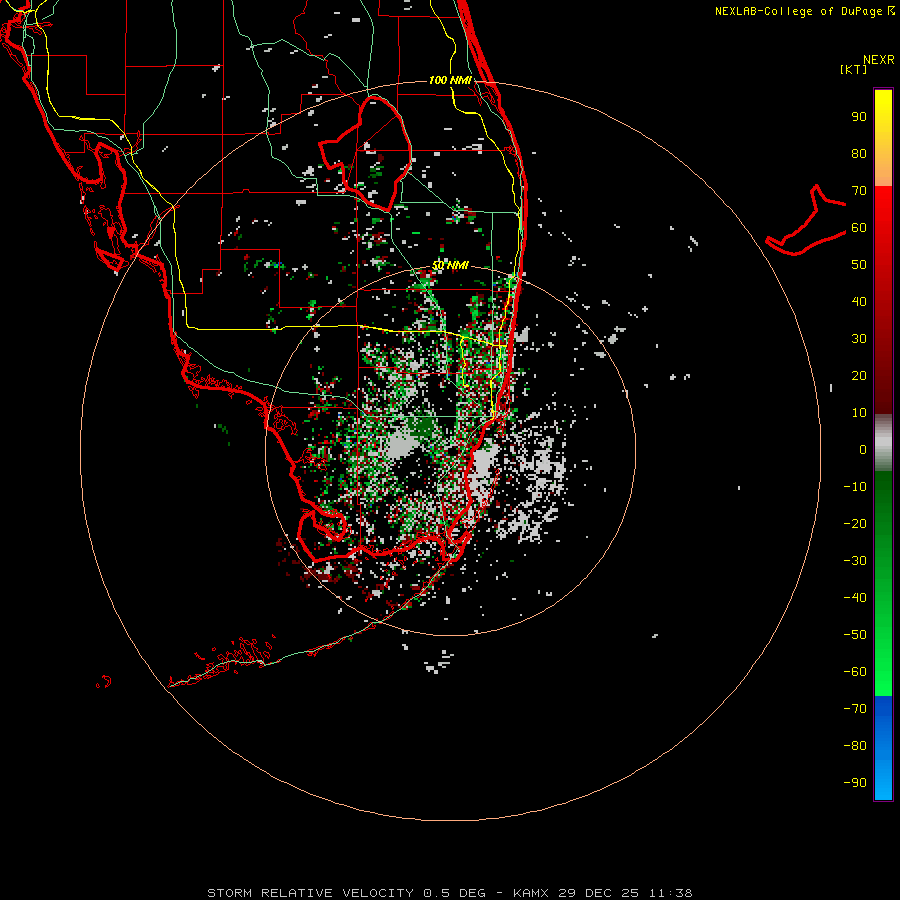Image resolution: width=900 pixels, height=900 pixels.
Task: Click the Lake Okeechobee outline on the map
Action: click(365, 153)
